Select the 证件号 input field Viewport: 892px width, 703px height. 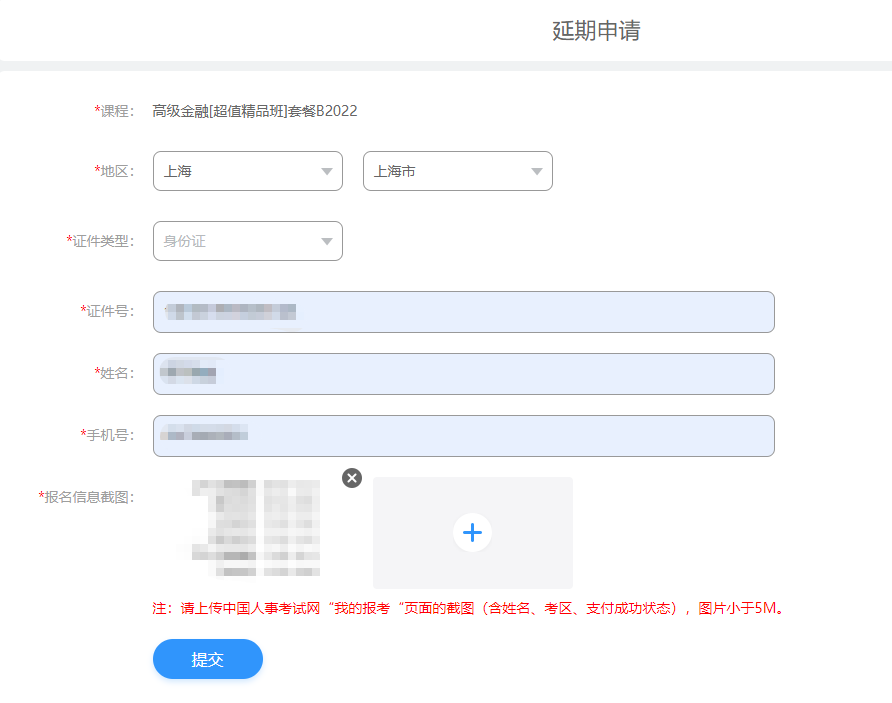click(463, 312)
